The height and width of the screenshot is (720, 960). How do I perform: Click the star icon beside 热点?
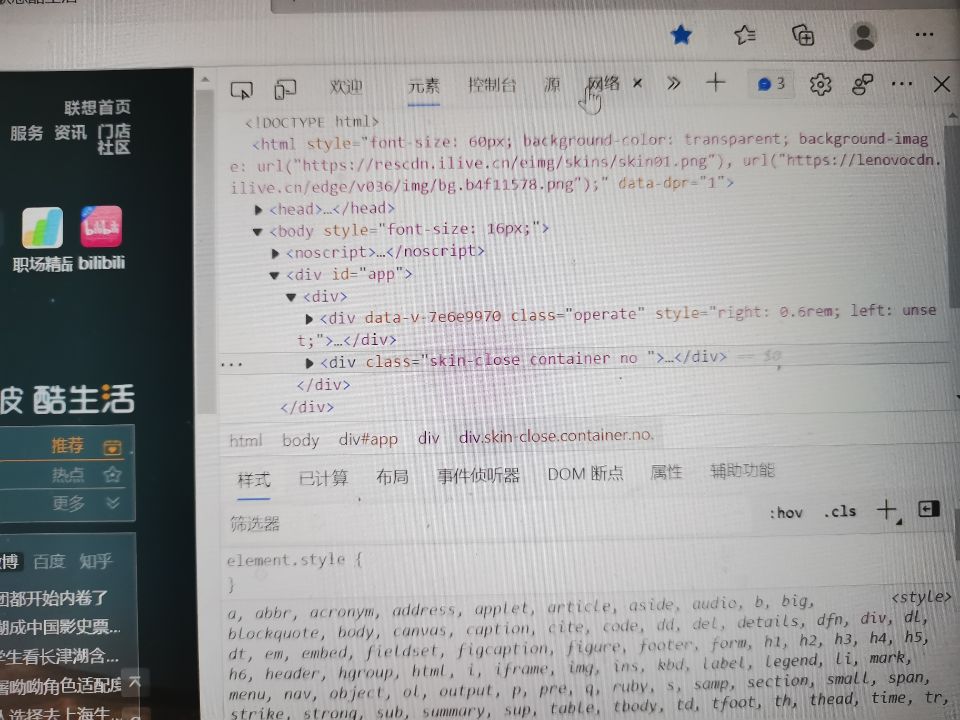point(113,474)
